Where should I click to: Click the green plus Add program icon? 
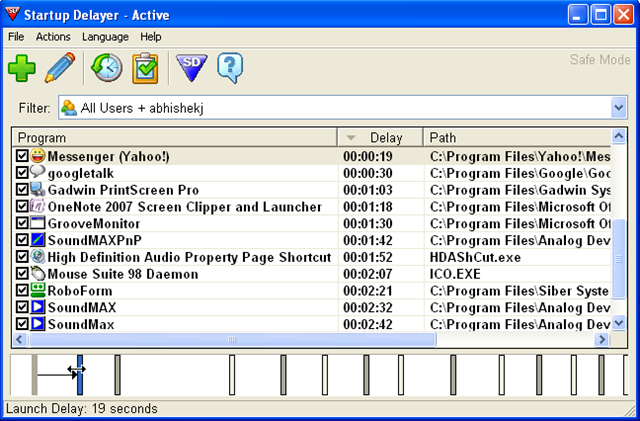point(22,68)
